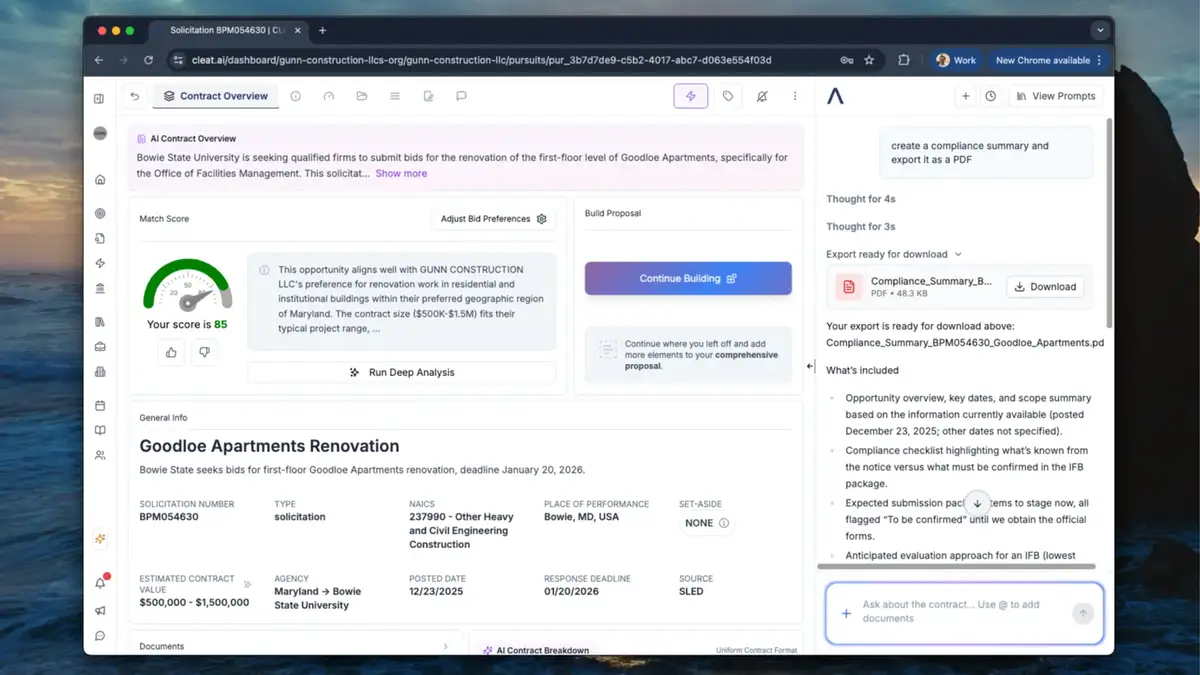
Task: Toggle the muted bell icon in toolbar
Action: 762,96
